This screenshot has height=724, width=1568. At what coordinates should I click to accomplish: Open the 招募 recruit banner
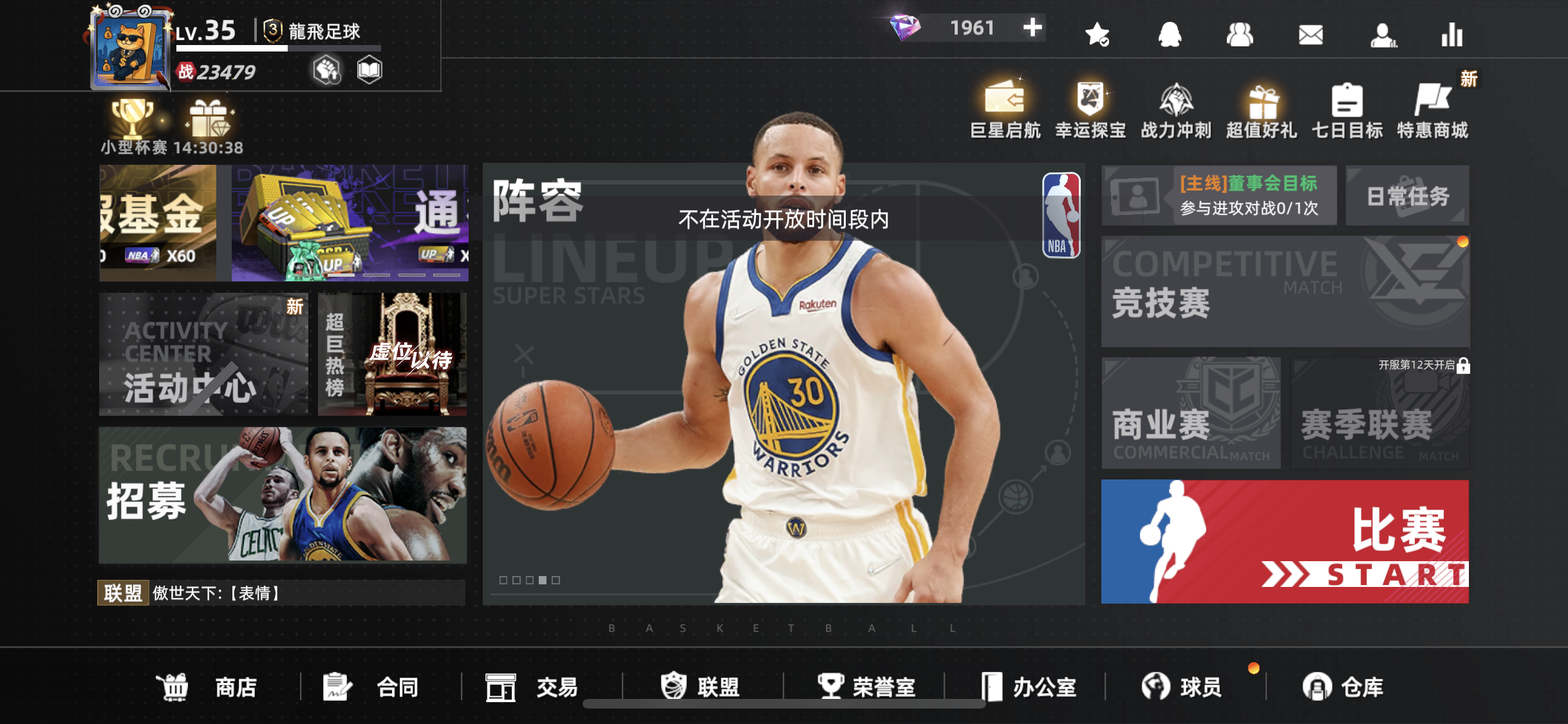[283, 495]
